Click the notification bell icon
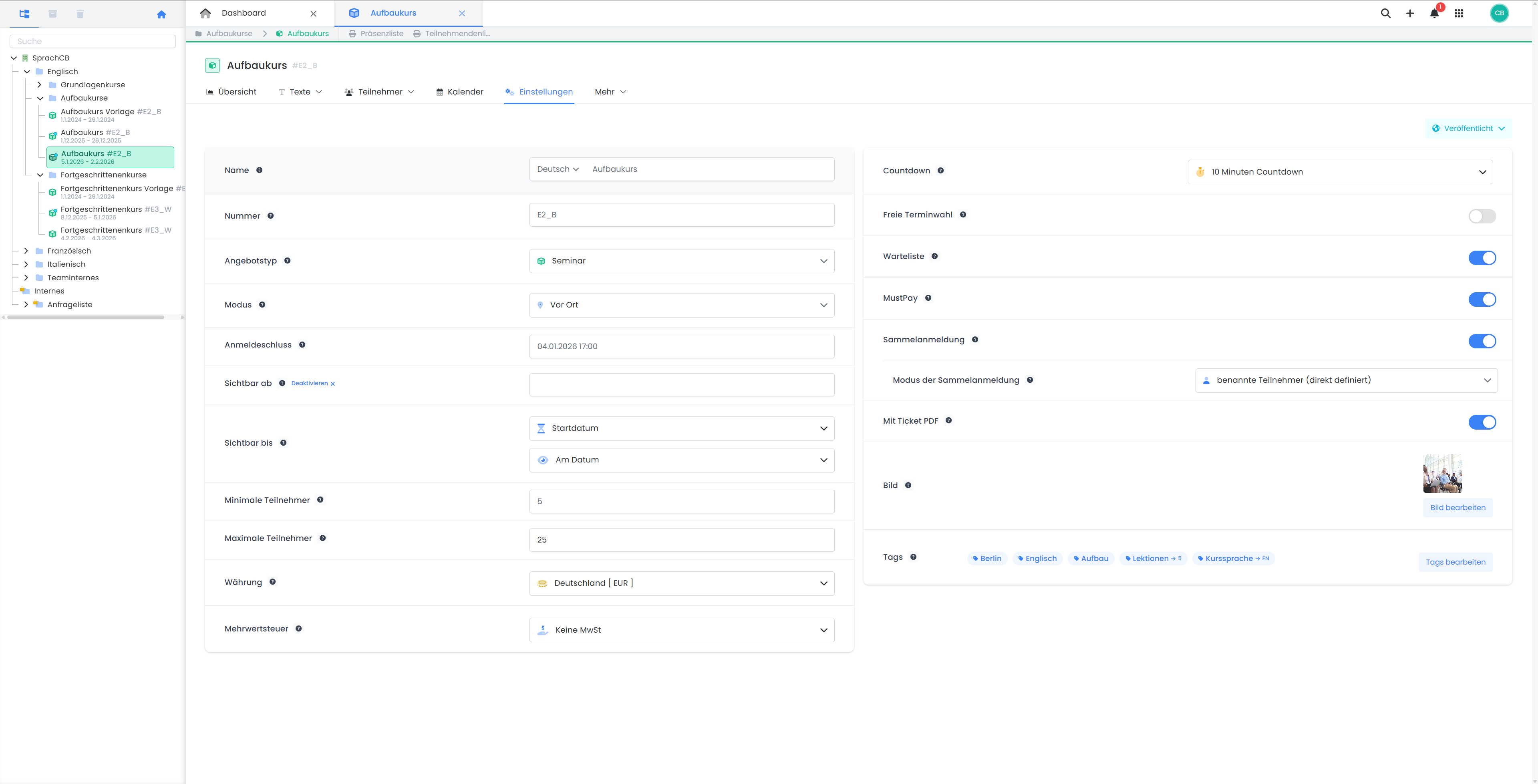Image resolution: width=1538 pixels, height=784 pixels. [x=1434, y=13]
